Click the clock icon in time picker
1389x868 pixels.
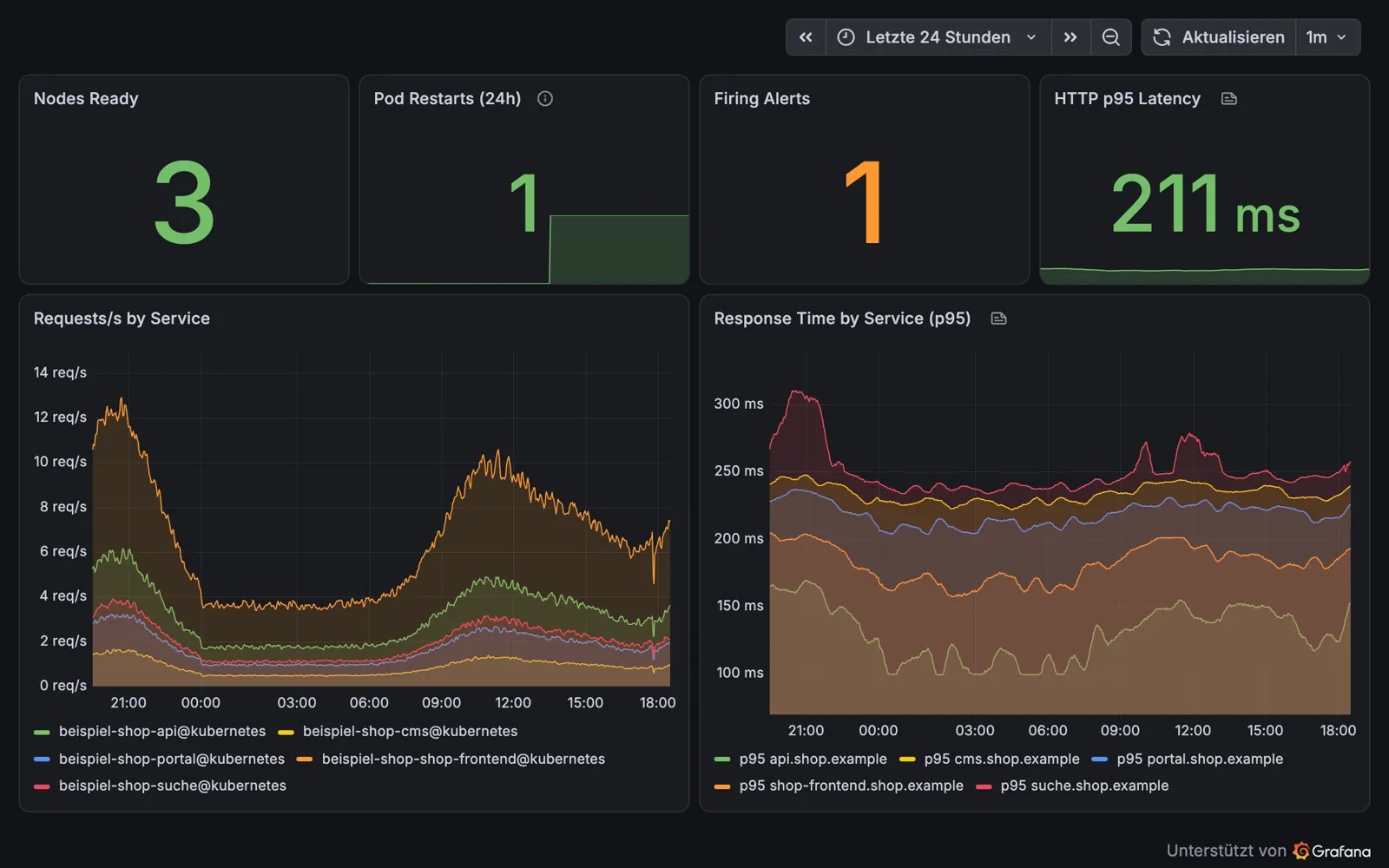846,37
